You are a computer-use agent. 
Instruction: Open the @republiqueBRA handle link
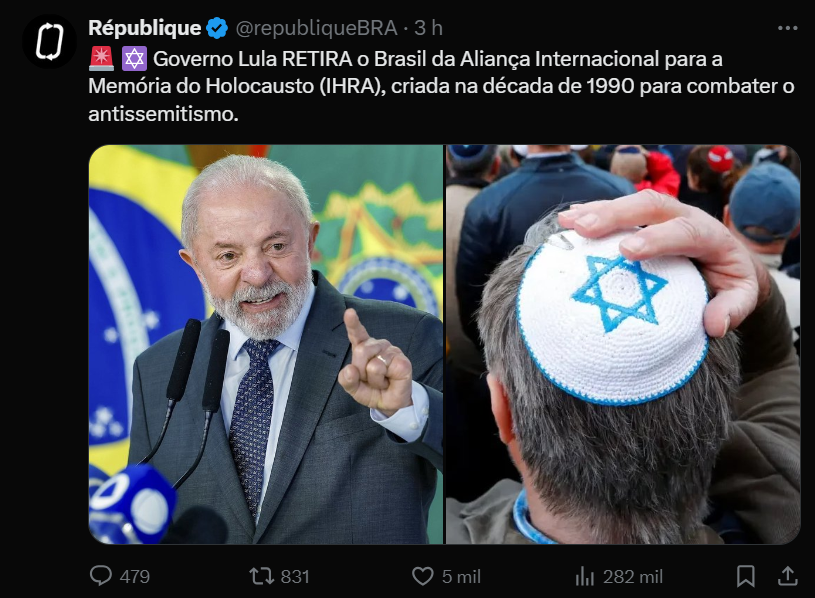tap(316, 28)
